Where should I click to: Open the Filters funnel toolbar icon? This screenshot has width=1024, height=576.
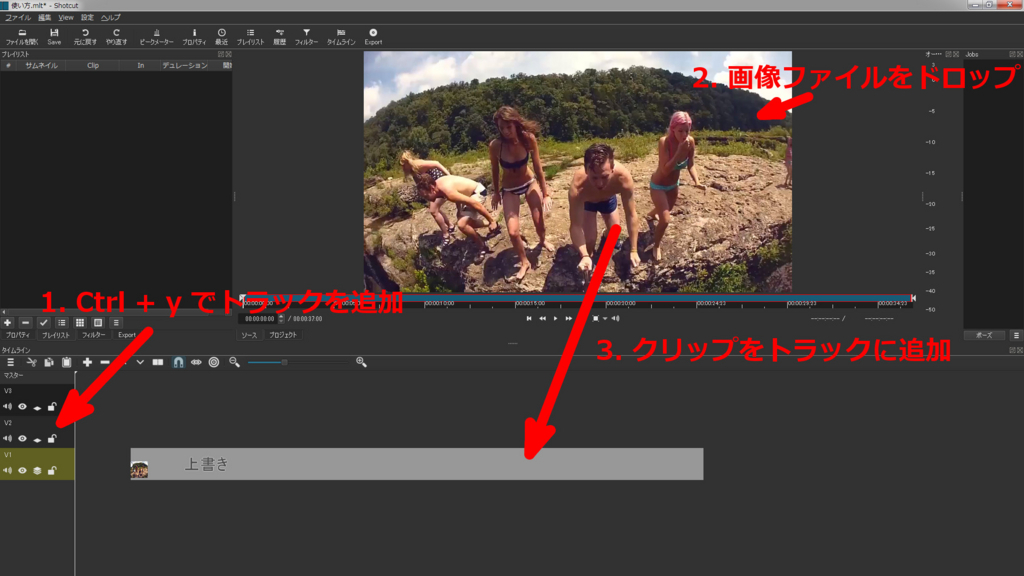[x=306, y=37]
